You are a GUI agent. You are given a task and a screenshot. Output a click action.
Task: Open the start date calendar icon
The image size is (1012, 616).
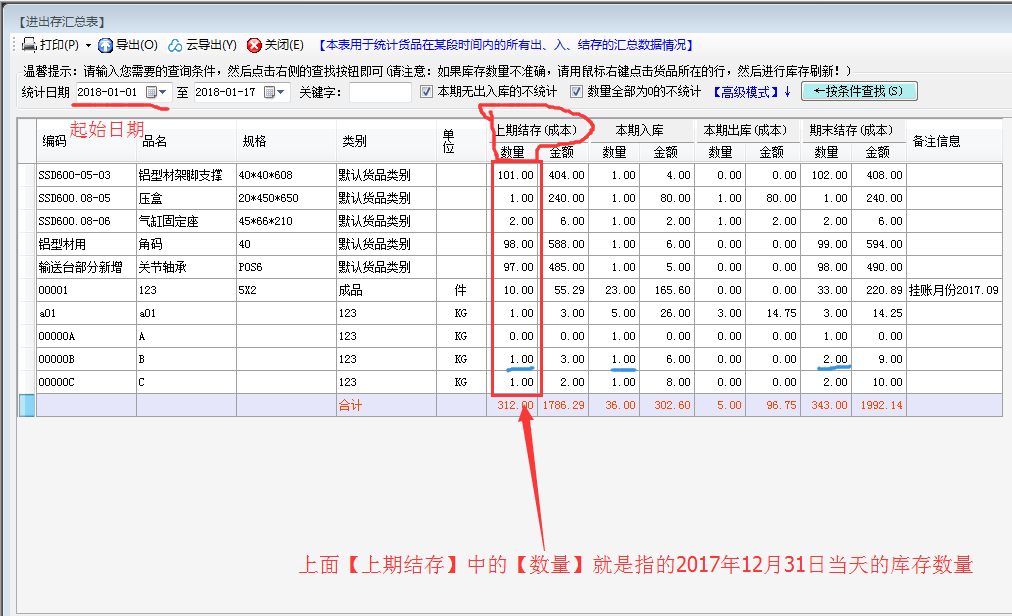click(152, 92)
